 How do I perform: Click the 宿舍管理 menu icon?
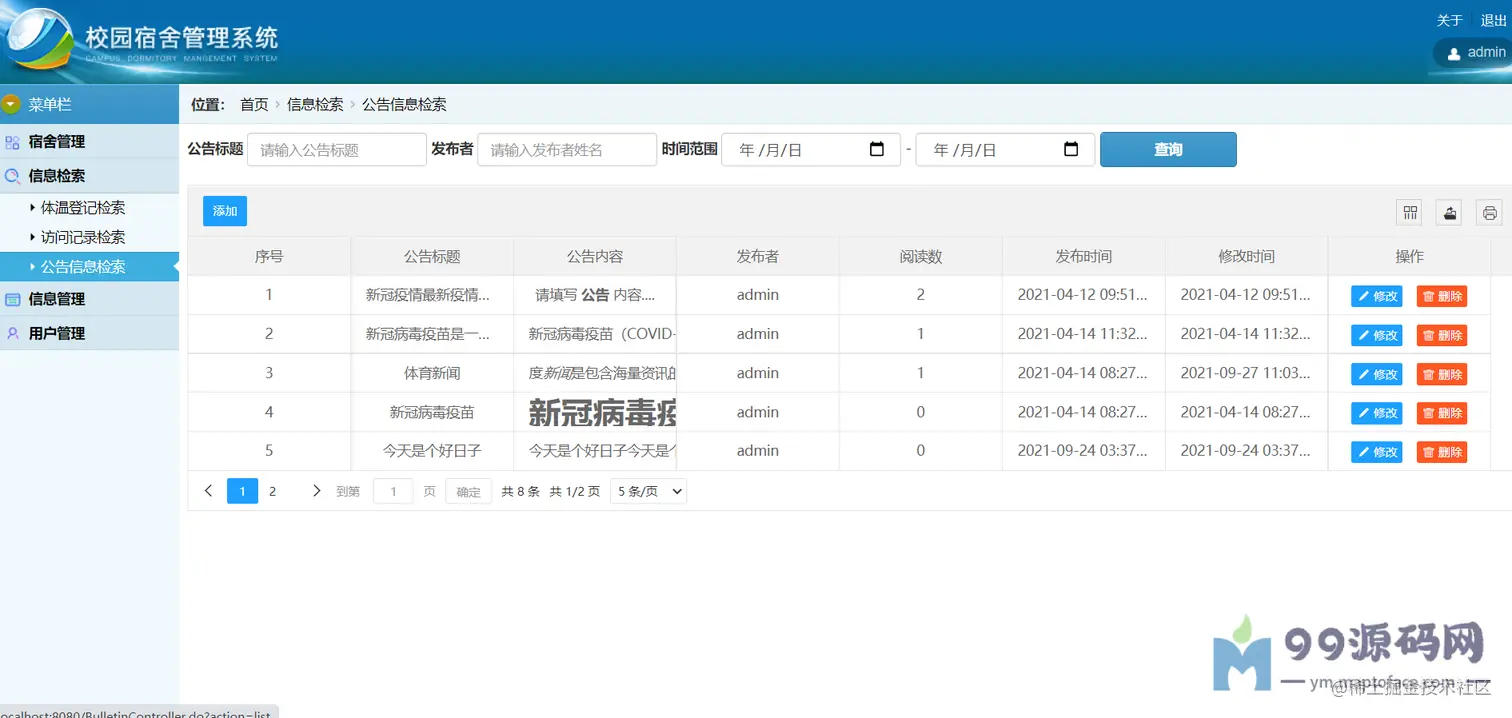tap(13, 142)
